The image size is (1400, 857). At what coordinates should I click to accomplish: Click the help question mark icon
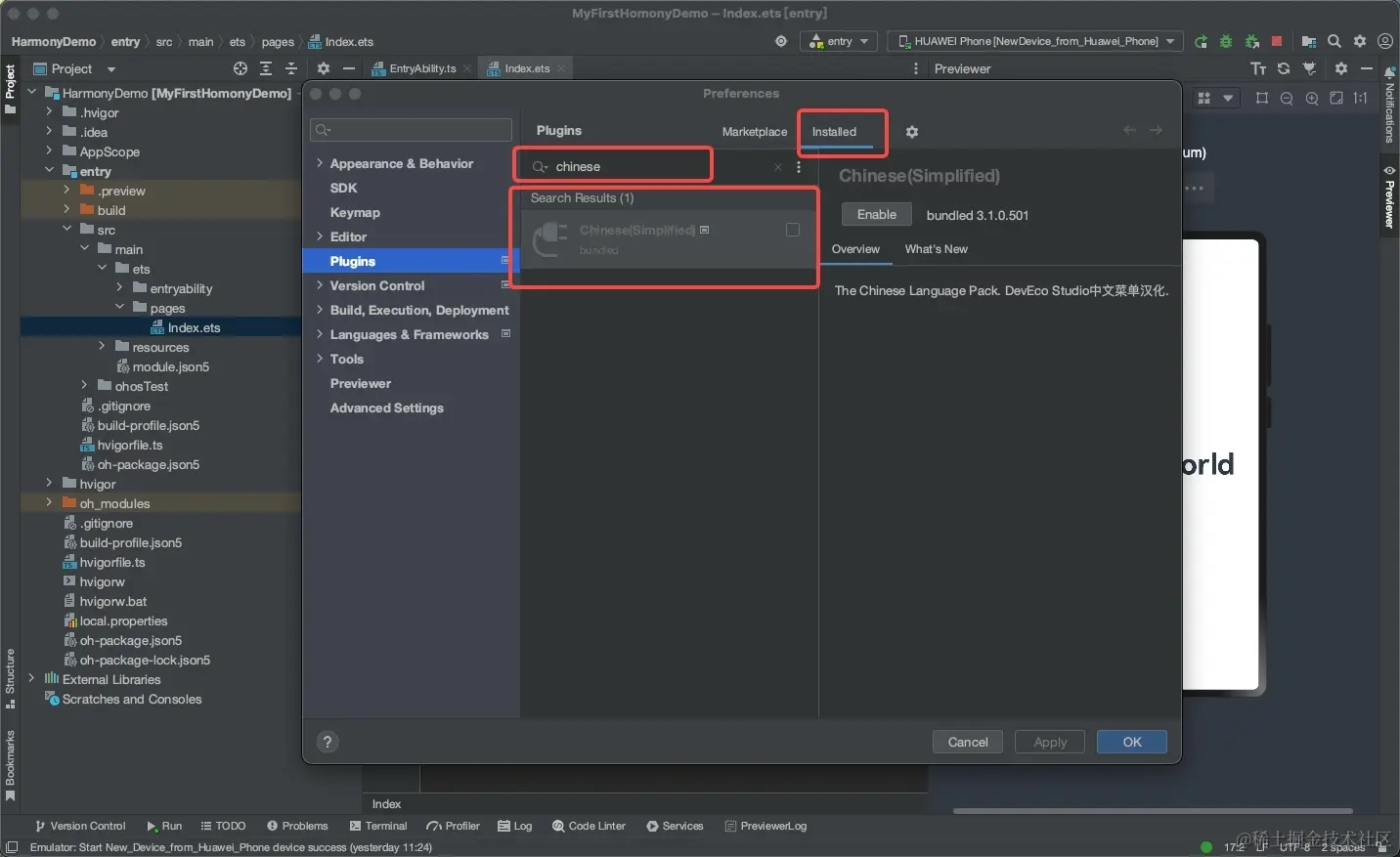pyautogui.click(x=328, y=742)
